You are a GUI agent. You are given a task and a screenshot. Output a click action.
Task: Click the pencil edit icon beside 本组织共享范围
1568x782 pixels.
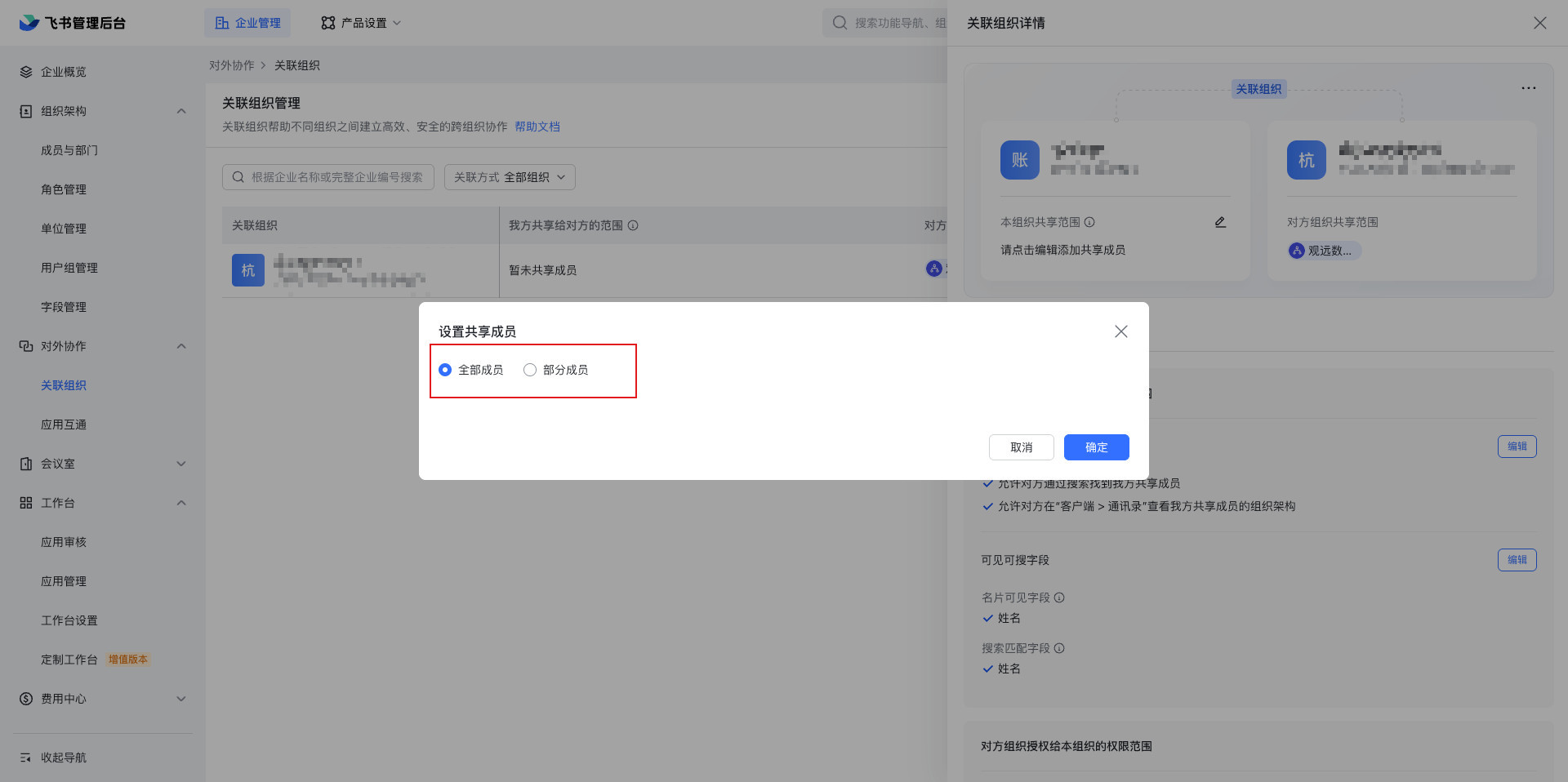coord(1220,222)
